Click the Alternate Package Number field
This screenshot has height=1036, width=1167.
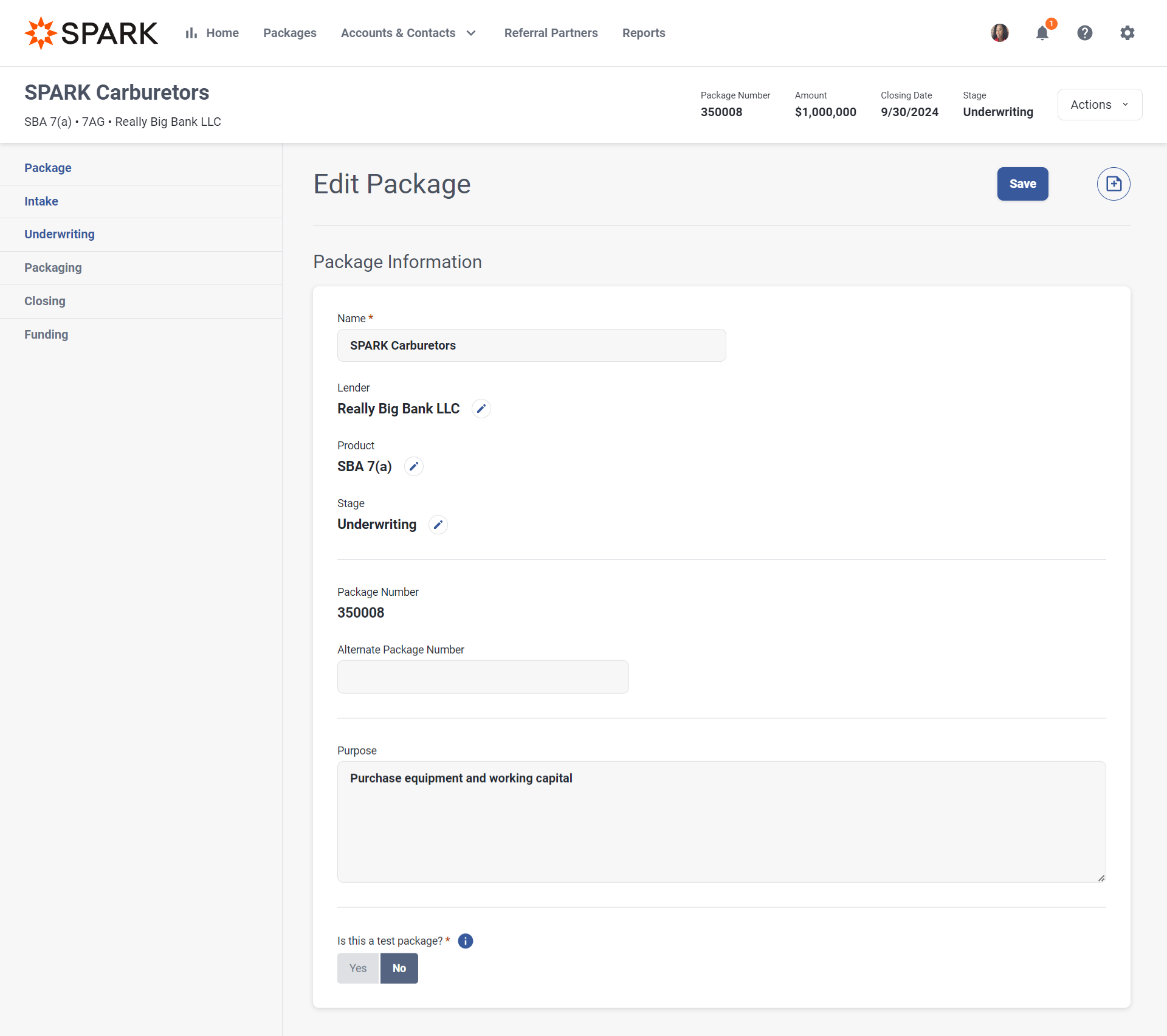coord(483,677)
